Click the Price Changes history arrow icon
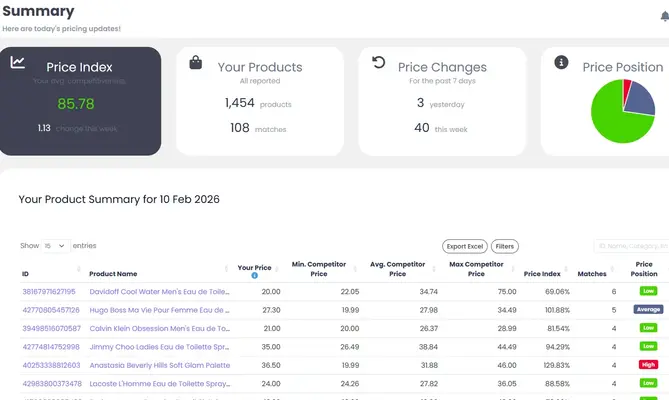The height and width of the screenshot is (400, 669). [x=378, y=62]
